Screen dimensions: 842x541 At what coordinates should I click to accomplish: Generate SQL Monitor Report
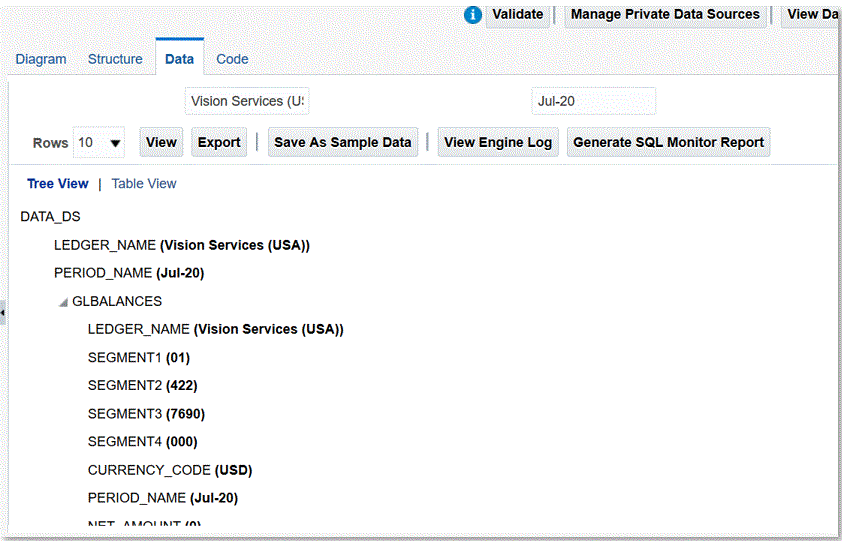[x=668, y=143]
